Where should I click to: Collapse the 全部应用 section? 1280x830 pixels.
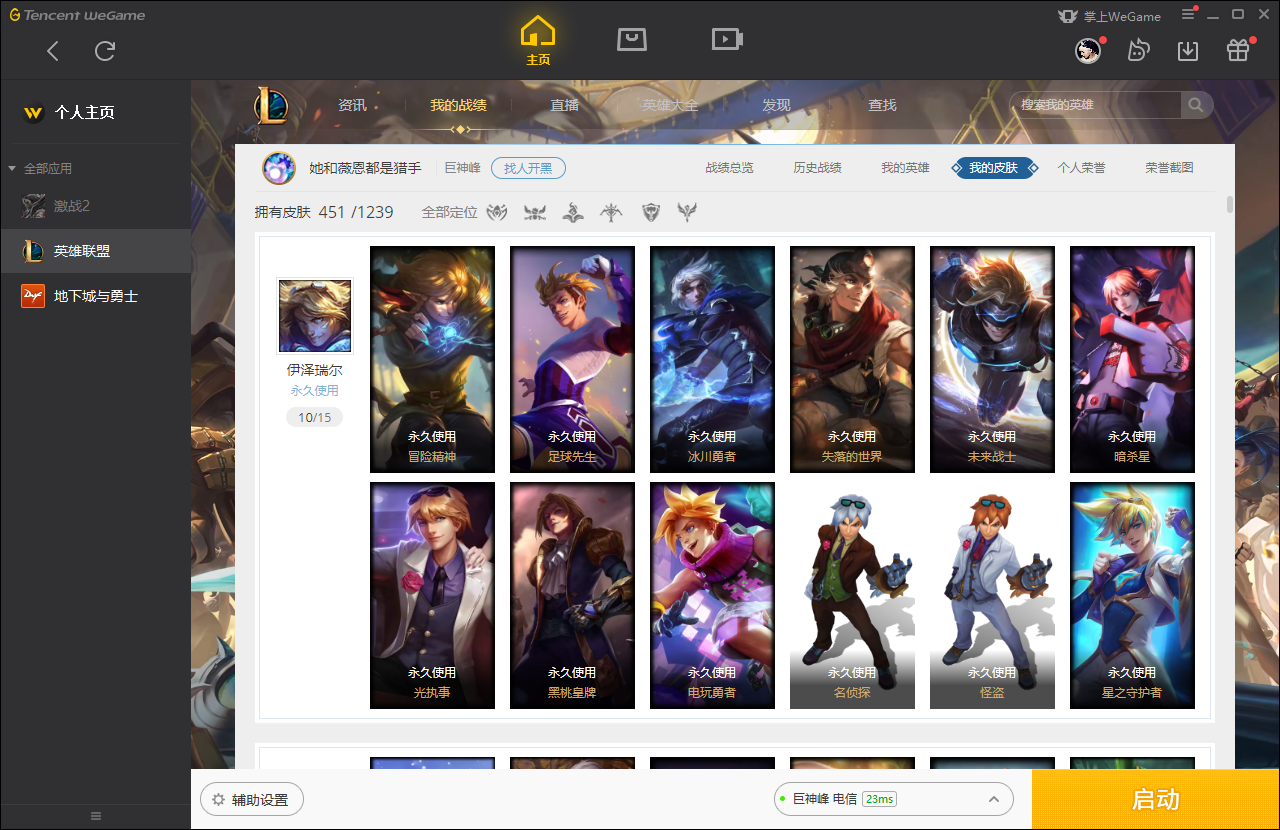40,168
